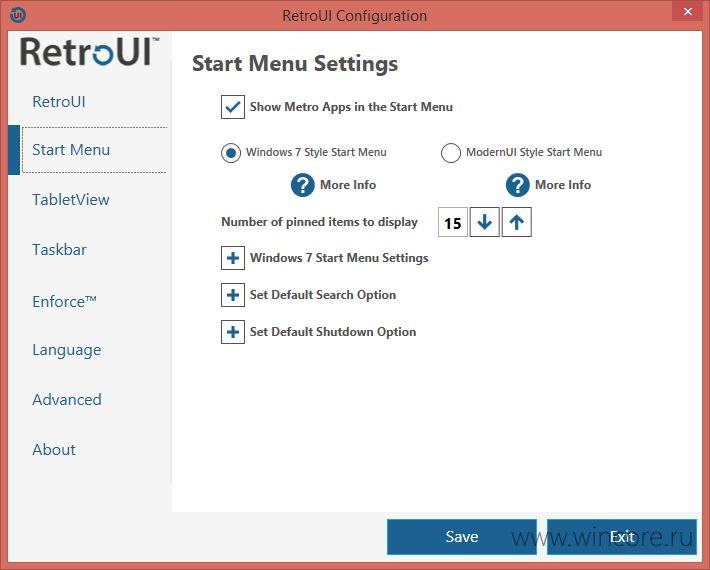Image resolution: width=710 pixels, height=570 pixels.
Task: Select ModernUI Style Start Menu radio
Action: coord(451,153)
